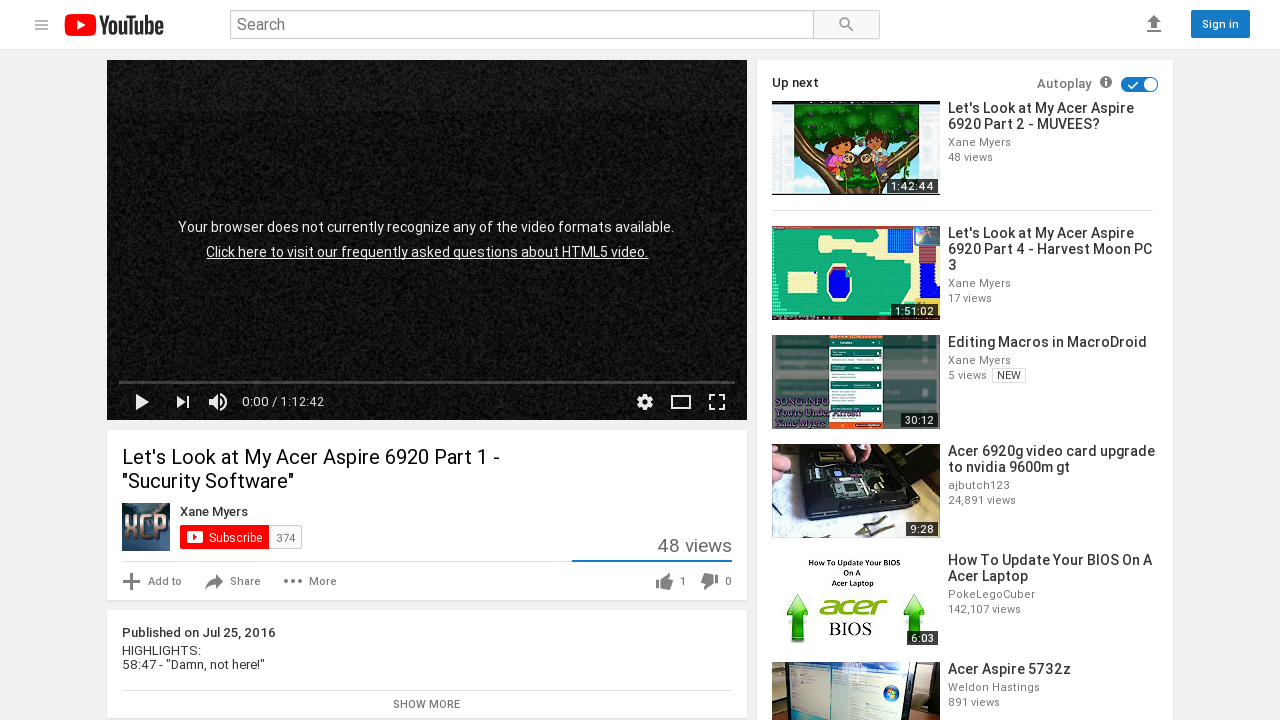Go to YouTube home via logo
Viewport: 1280px width, 720px height.
(x=114, y=25)
